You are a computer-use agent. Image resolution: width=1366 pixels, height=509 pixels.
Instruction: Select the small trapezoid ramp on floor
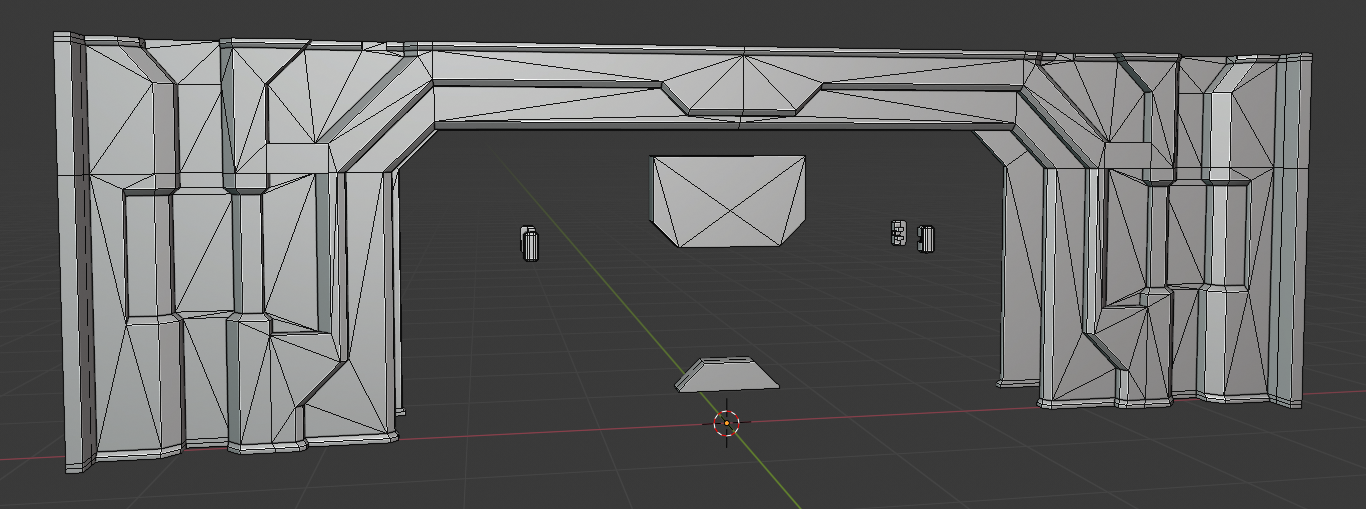pos(727,374)
